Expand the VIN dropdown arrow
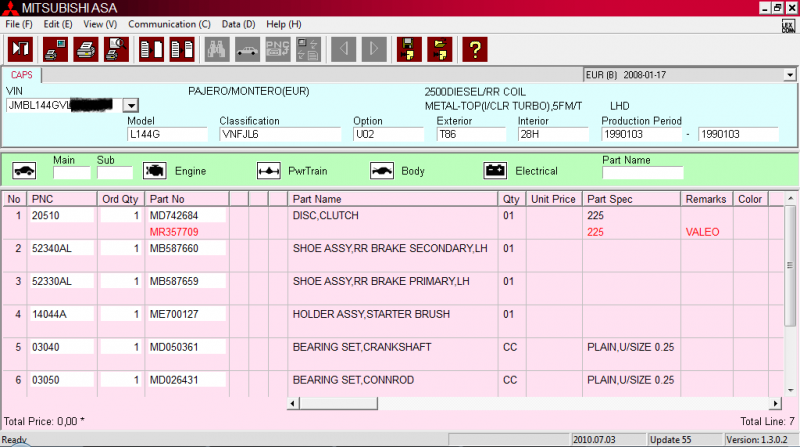The height and width of the screenshot is (447, 800). click(131, 106)
